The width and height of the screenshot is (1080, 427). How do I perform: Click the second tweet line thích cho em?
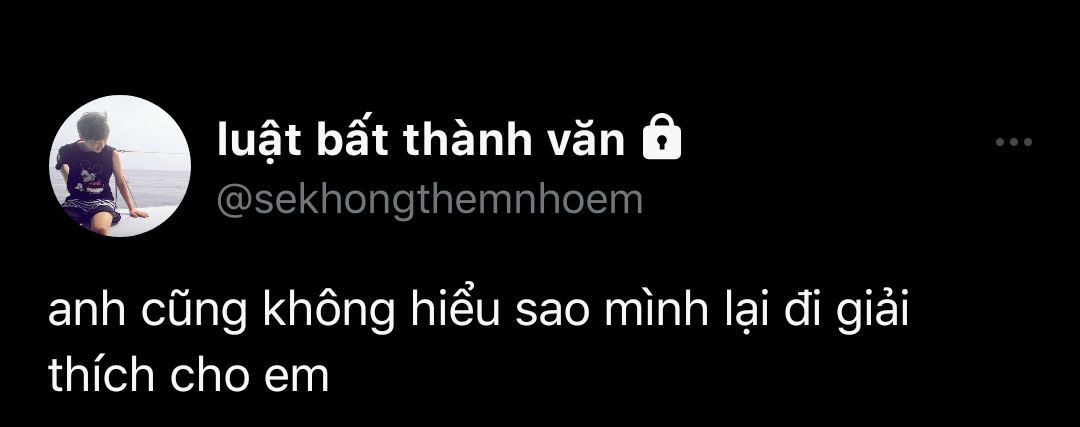(x=189, y=375)
